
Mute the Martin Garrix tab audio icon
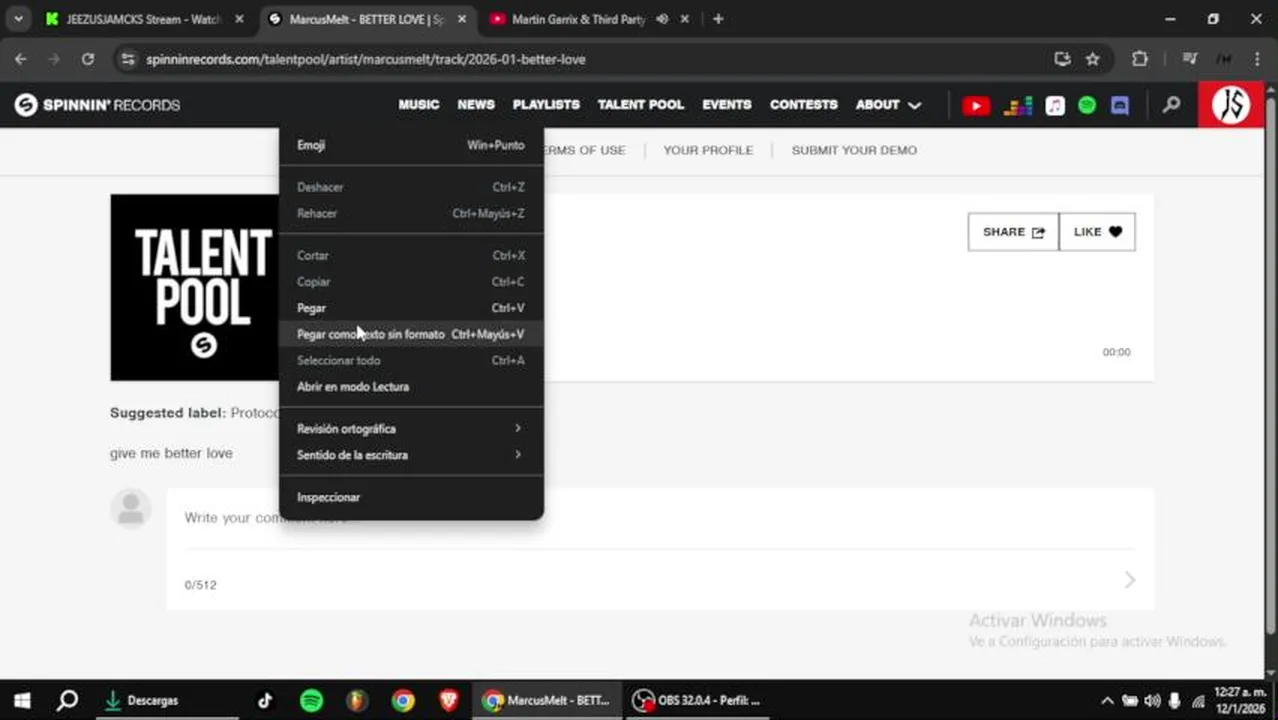coord(662,19)
